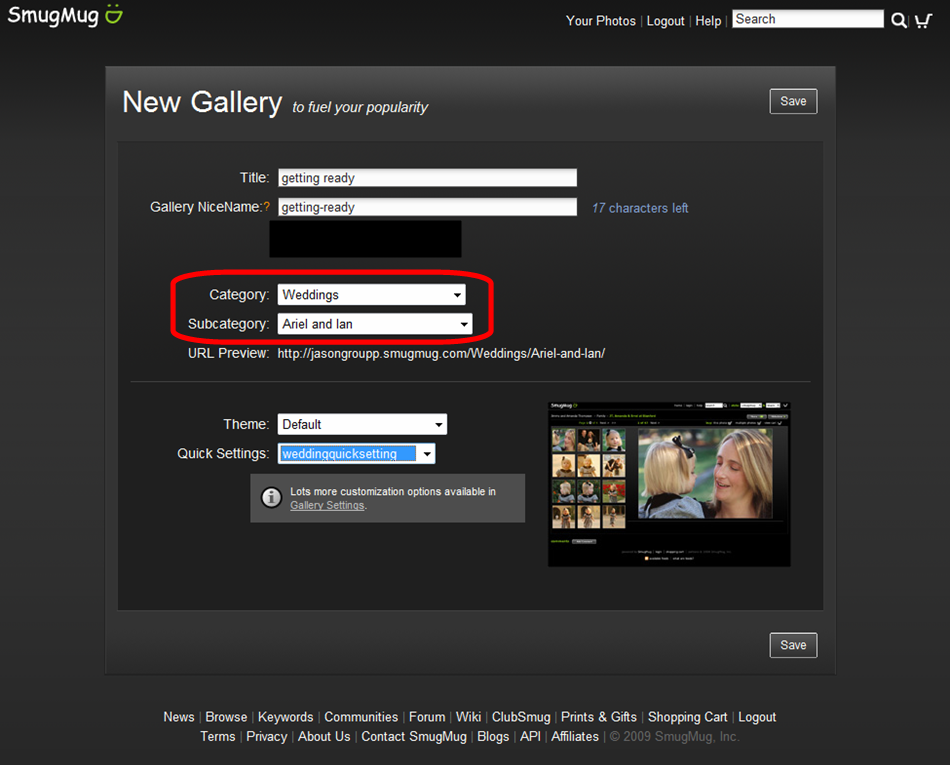Focus the Title field
The height and width of the screenshot is (765, 950).
pyautogui.click(x=427, y=177)
